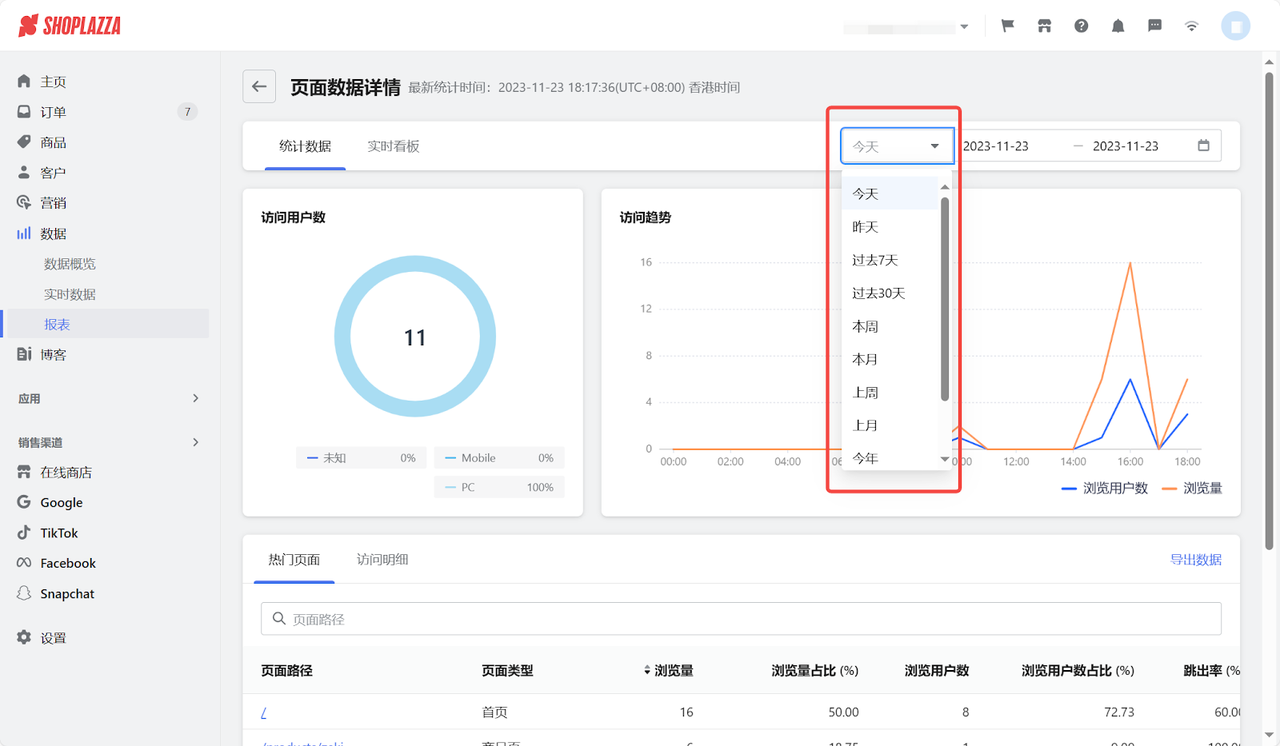Open the help question-mark icon
1280x746 pixels.
pyautogui.click(x=1081, y=25)
